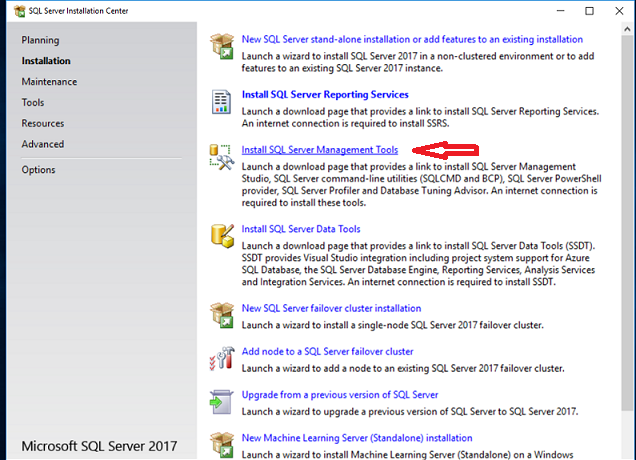Click the Machine Learning Server installation icon
Viewport: 636px width, 460px height.
[x=221, y=443]
